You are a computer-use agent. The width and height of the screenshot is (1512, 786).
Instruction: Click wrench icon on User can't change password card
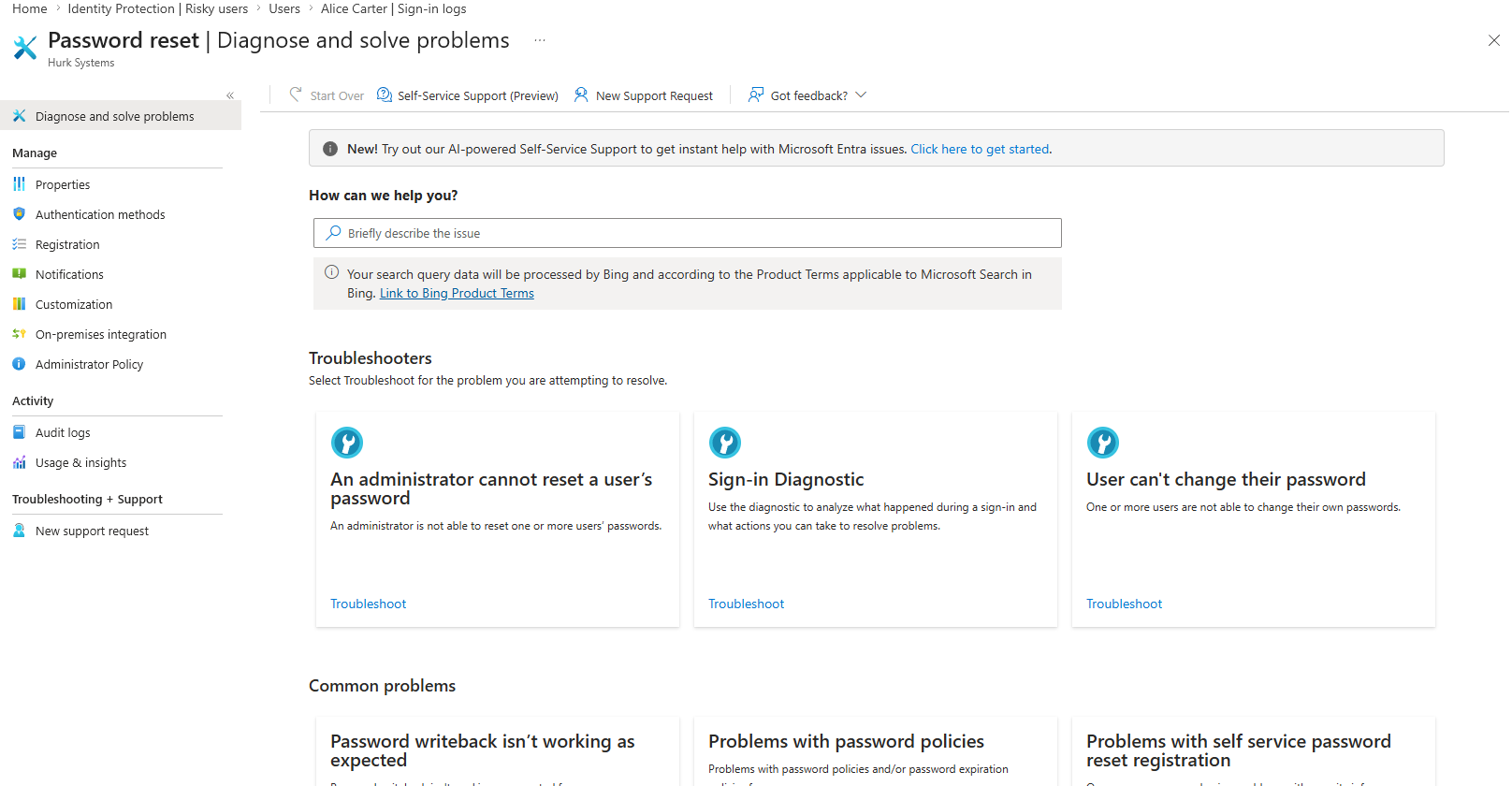click(x=1103, y=443)
